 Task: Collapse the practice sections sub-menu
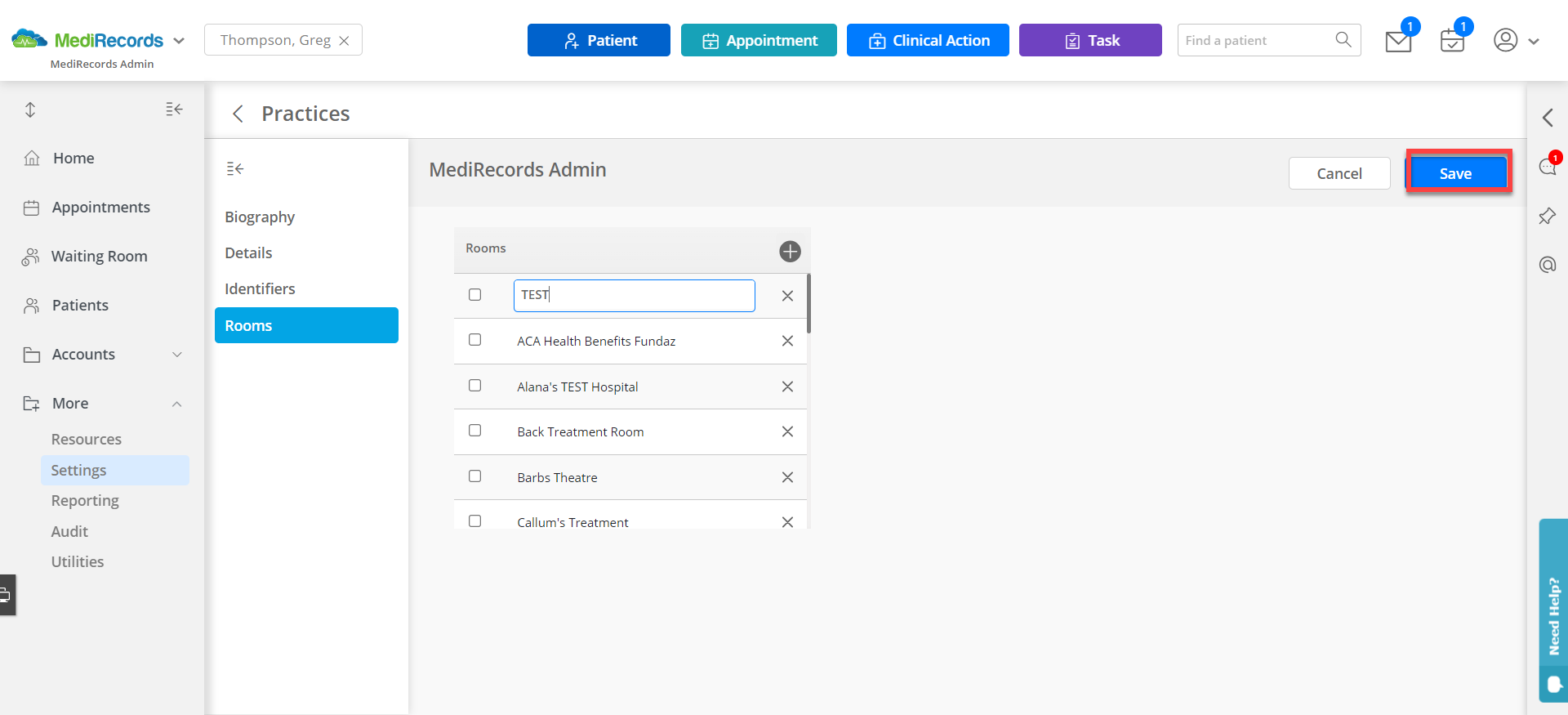click(x=235, y=168)
